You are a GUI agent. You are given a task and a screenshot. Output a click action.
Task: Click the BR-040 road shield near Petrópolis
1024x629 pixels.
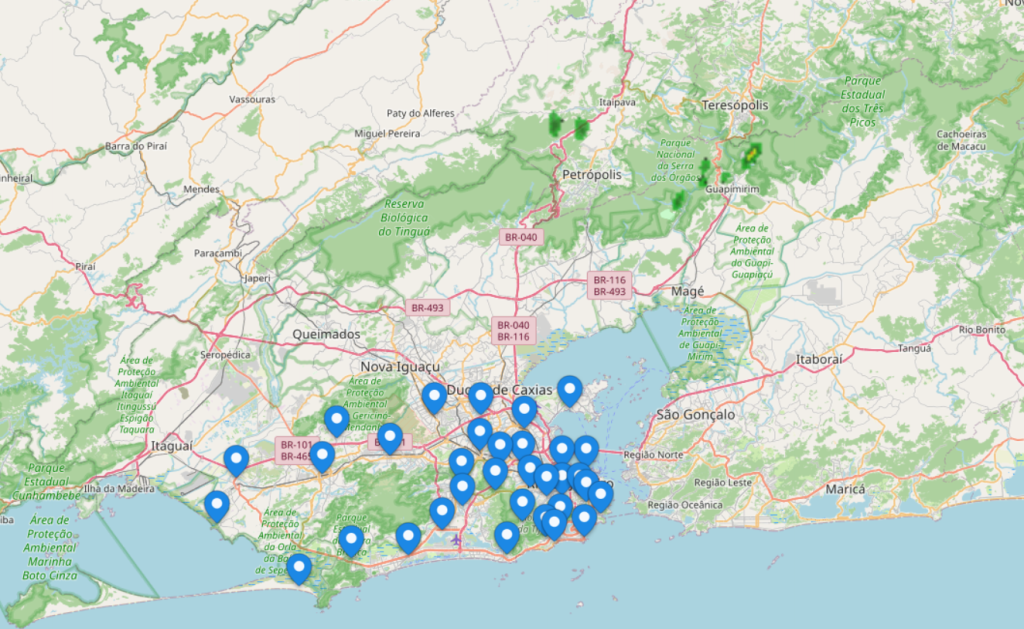pos(520,237)
